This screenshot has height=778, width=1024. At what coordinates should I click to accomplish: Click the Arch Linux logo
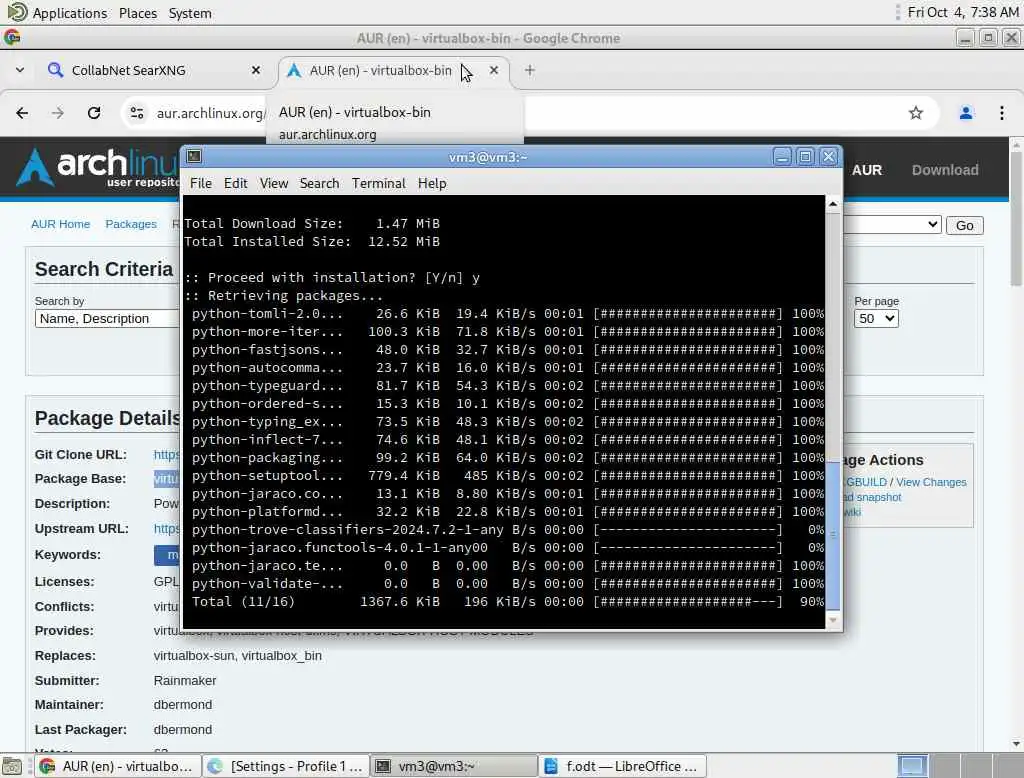point(98,167)
